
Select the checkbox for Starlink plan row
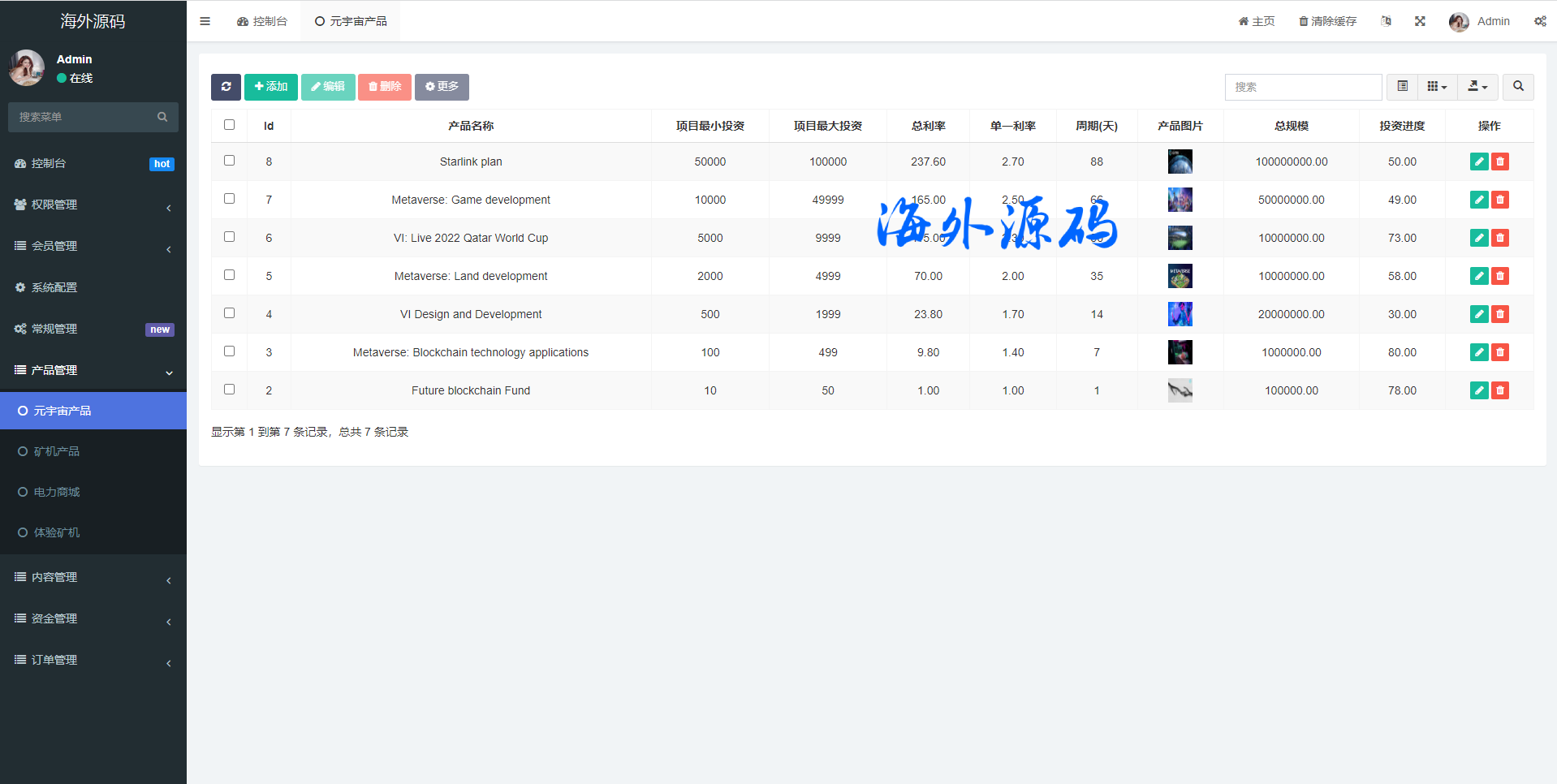tap(229, 161)
